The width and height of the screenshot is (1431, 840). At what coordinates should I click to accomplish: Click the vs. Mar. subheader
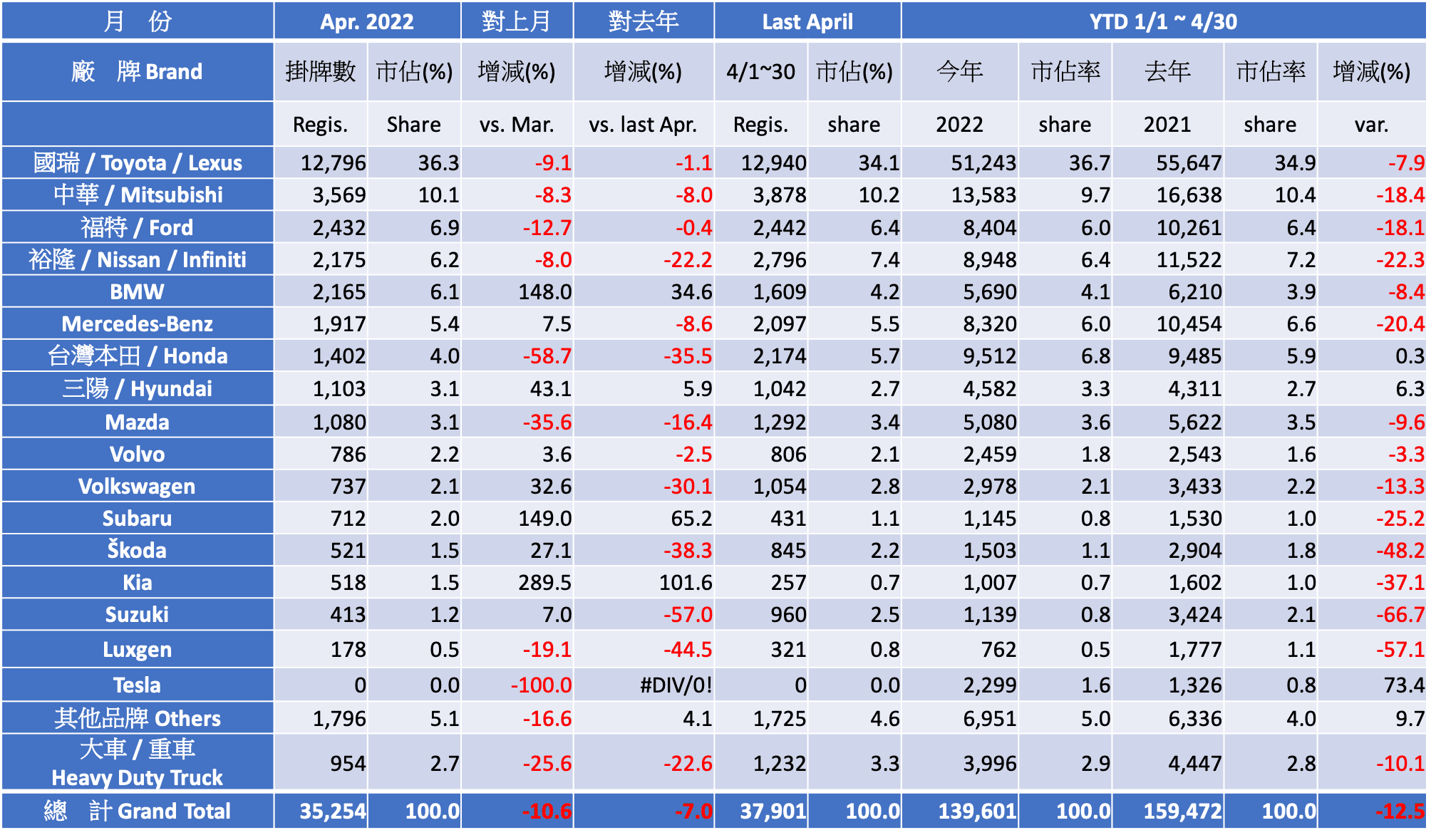point(517,125)
